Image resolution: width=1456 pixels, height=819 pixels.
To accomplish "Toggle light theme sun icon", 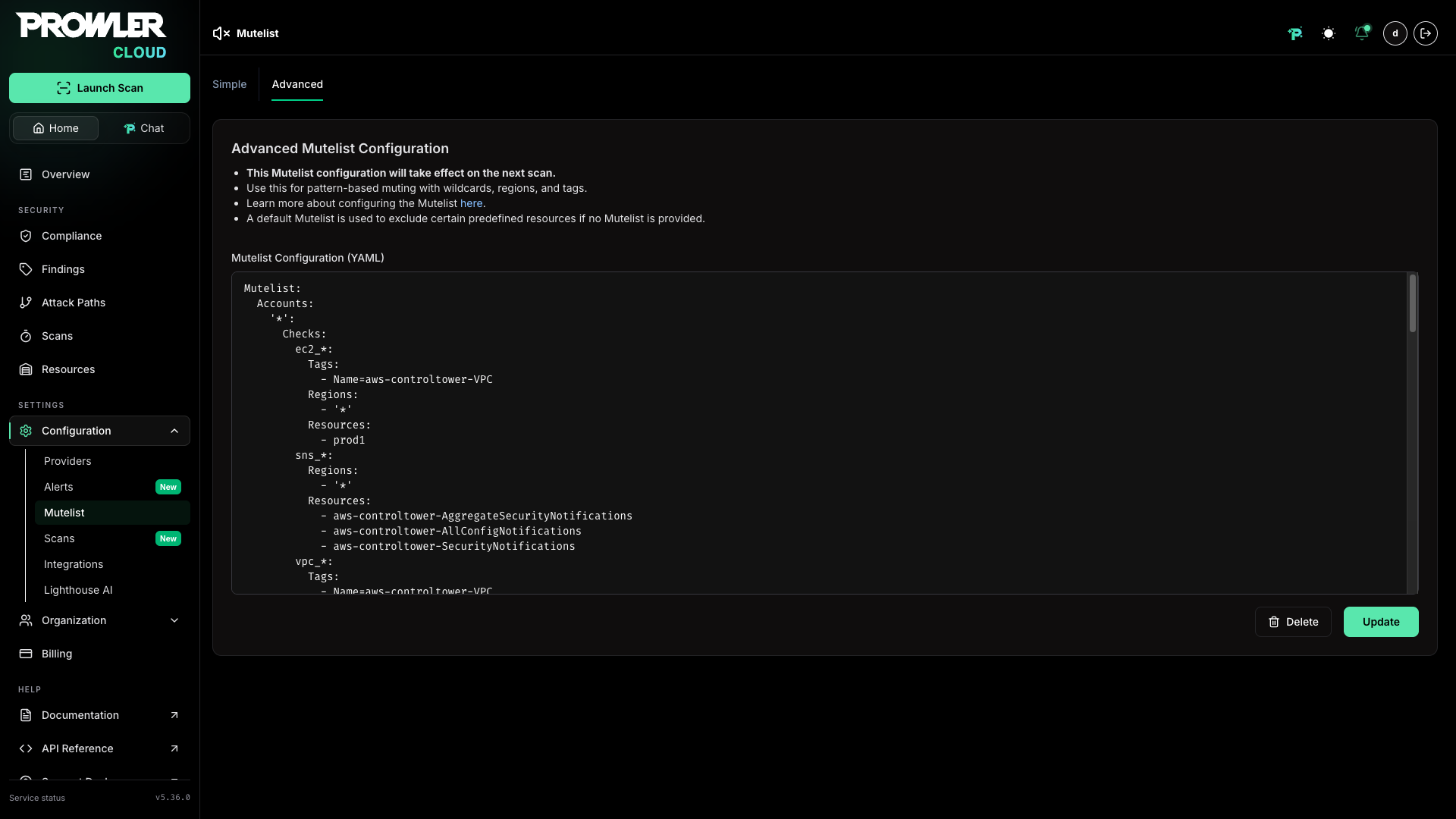I will pyautogui.click(x=1329, y=33).
